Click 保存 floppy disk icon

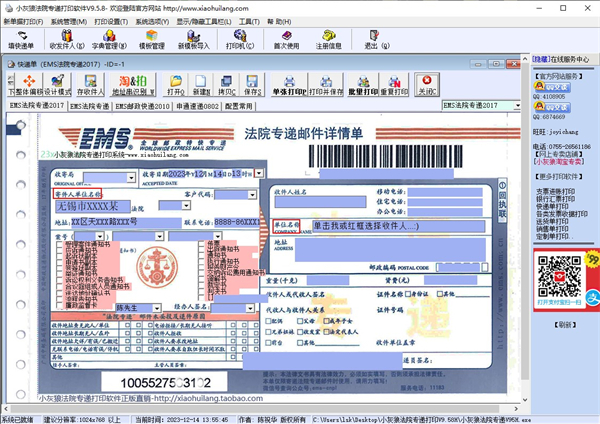252,85
